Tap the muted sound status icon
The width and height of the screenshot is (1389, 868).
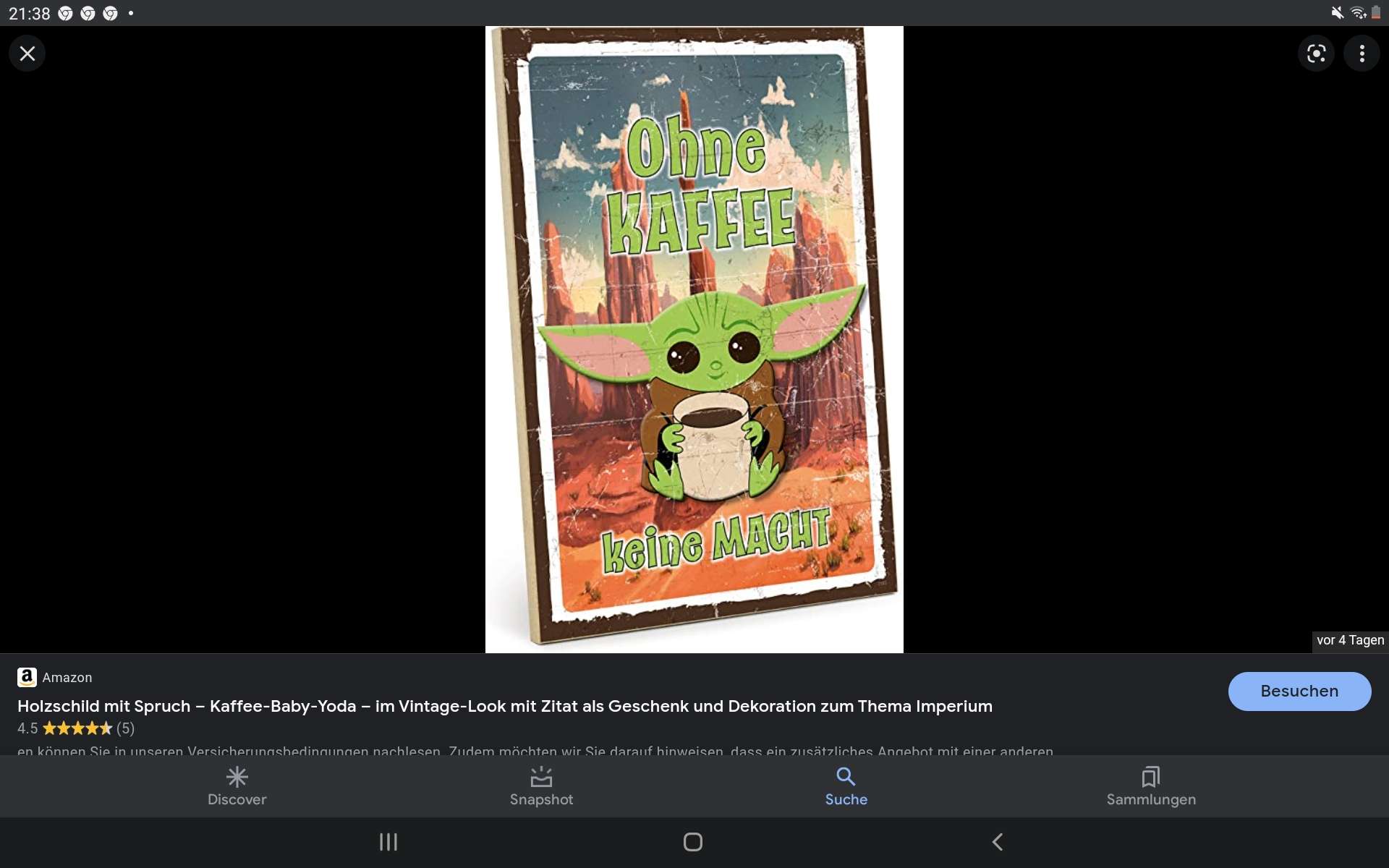pyautogui.click(x=1337, y=13)
